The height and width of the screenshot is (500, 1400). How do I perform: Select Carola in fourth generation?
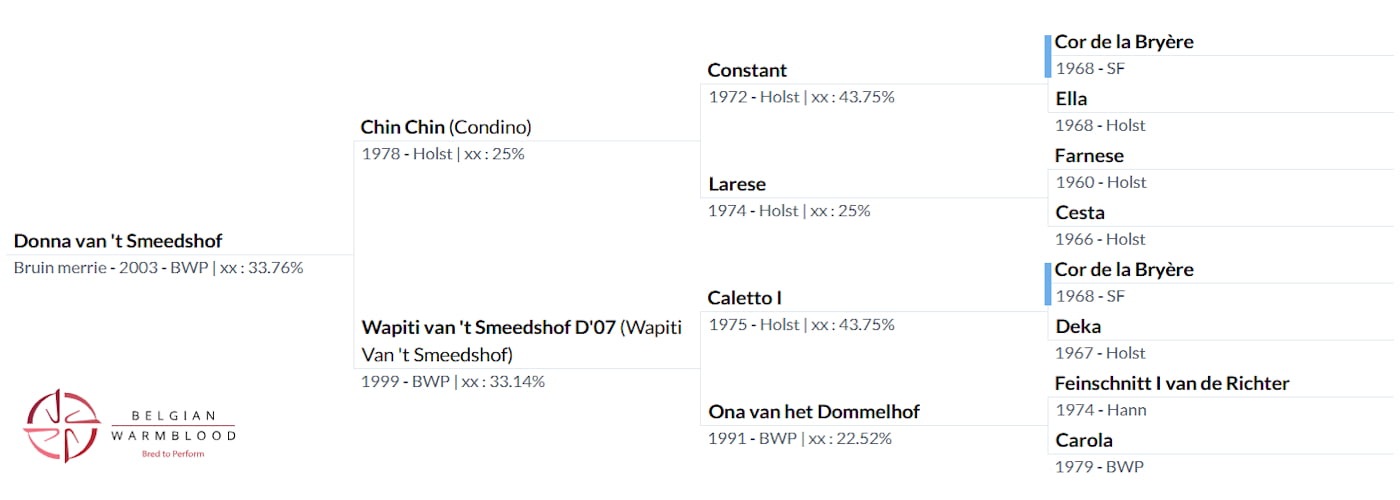tap(1084, 441)
